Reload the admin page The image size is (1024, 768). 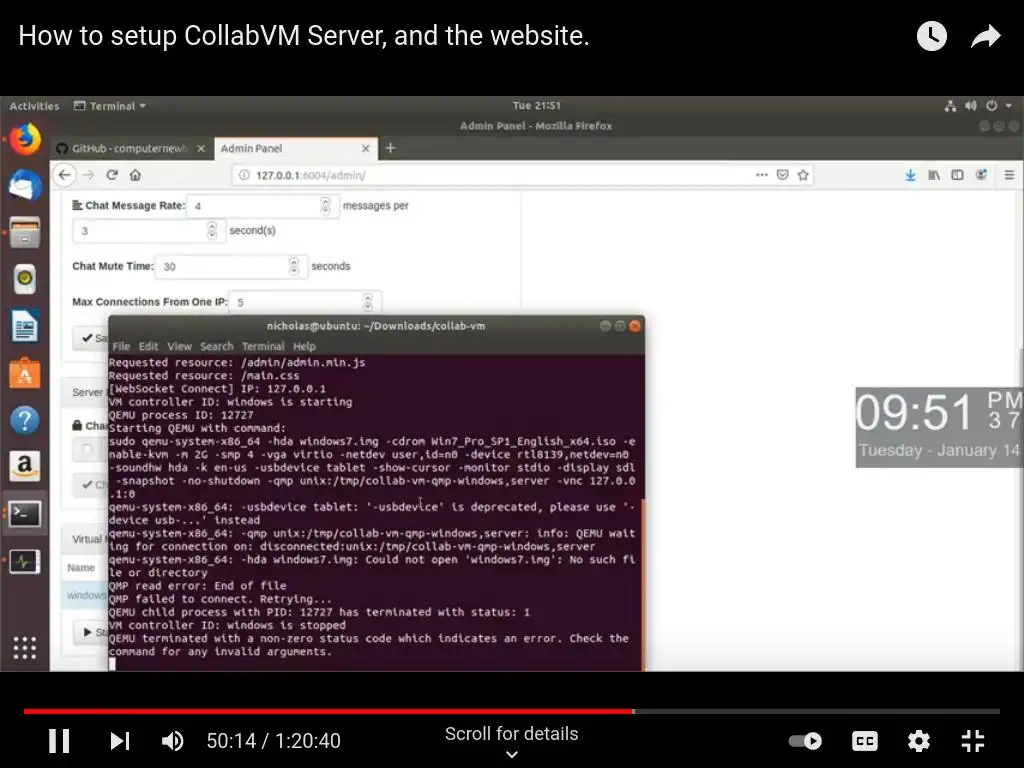coord(112,174)
